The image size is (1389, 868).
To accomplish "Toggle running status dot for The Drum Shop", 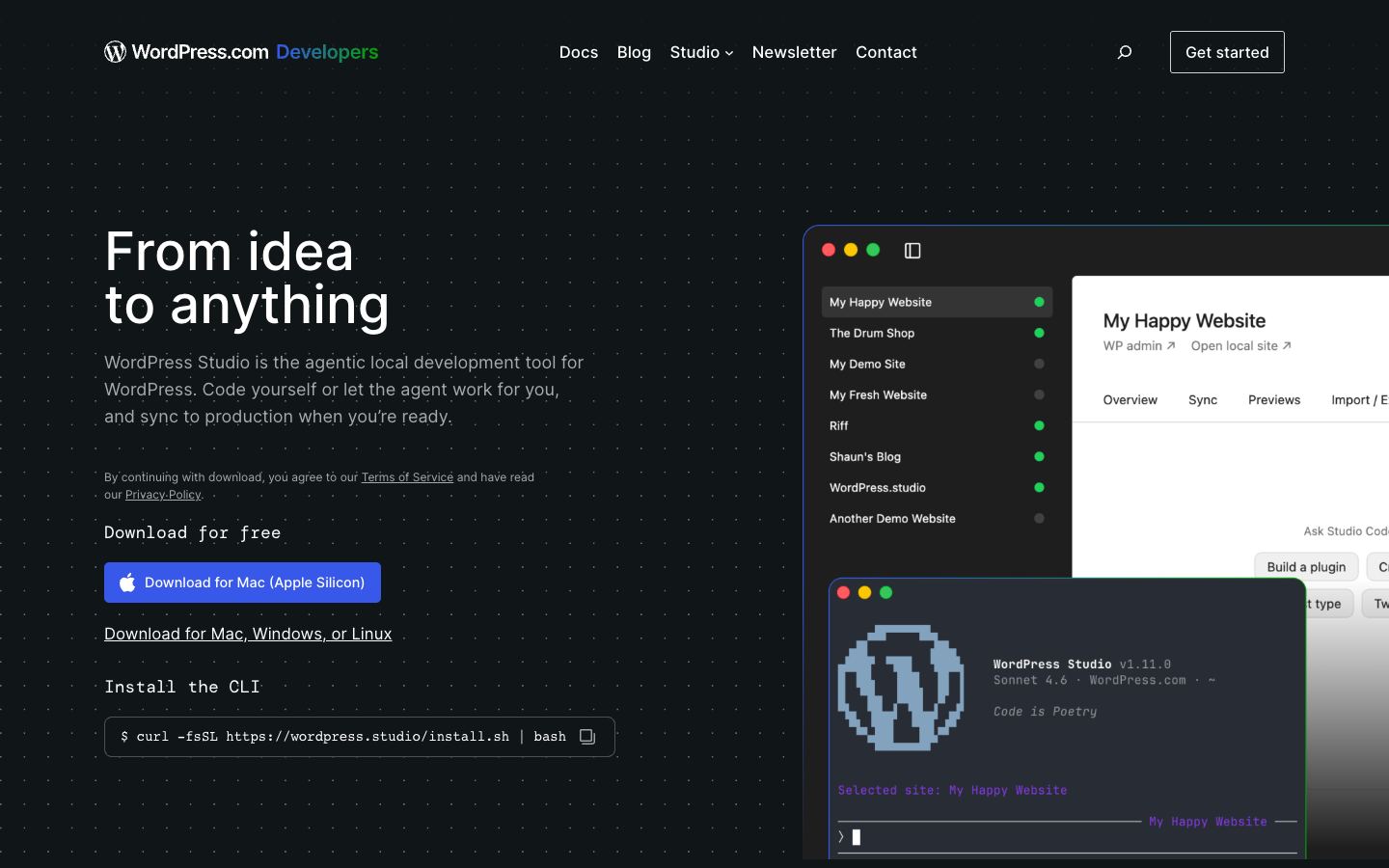I will [1039, 333].
